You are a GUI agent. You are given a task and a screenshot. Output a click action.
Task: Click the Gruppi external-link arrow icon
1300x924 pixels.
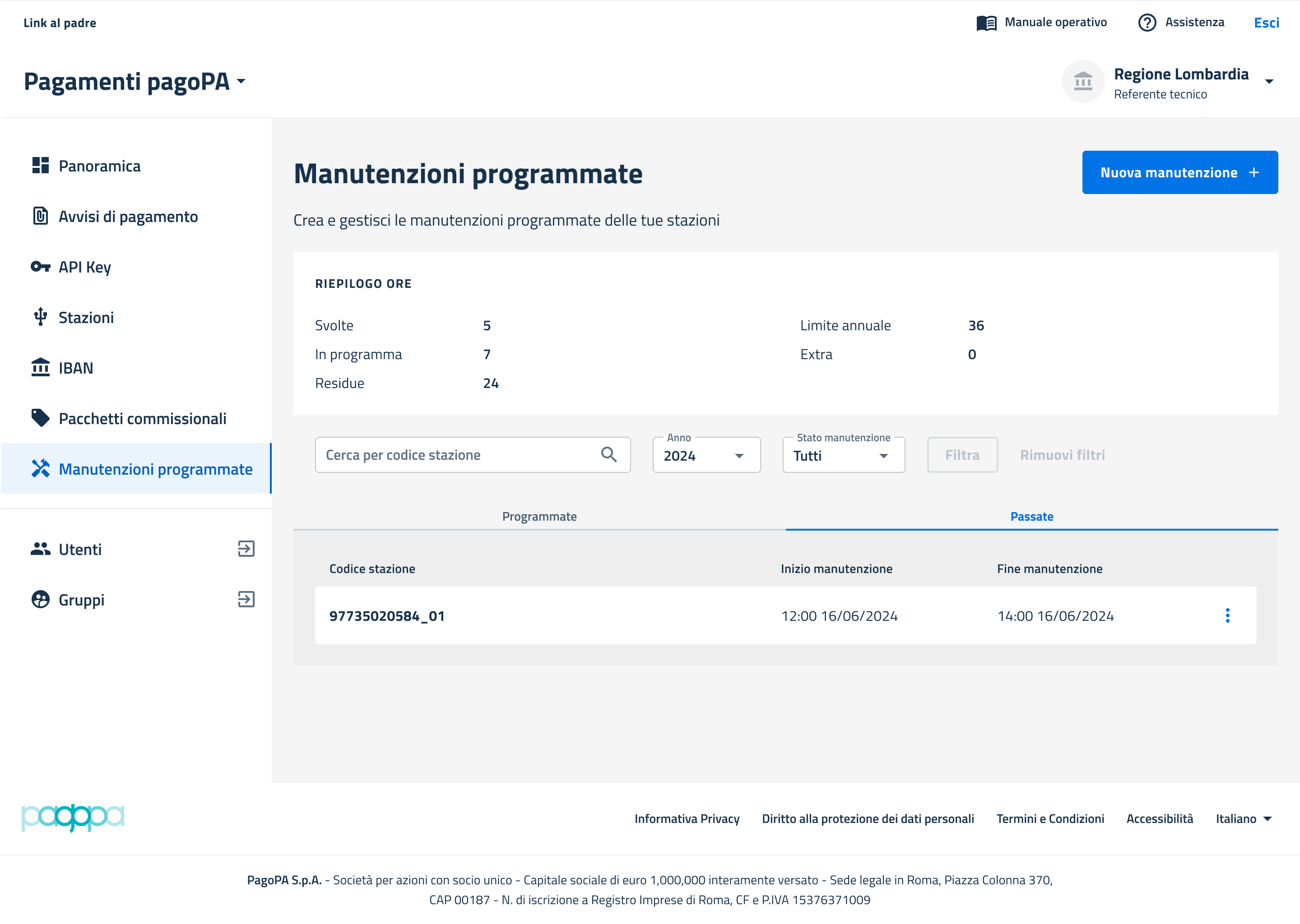point(246,600)
